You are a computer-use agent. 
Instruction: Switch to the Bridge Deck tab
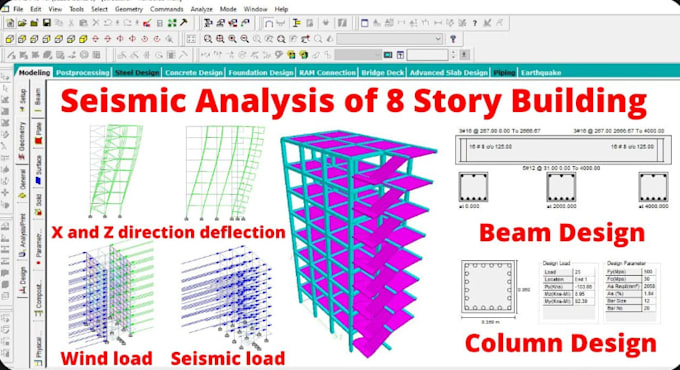coord(382,72)
